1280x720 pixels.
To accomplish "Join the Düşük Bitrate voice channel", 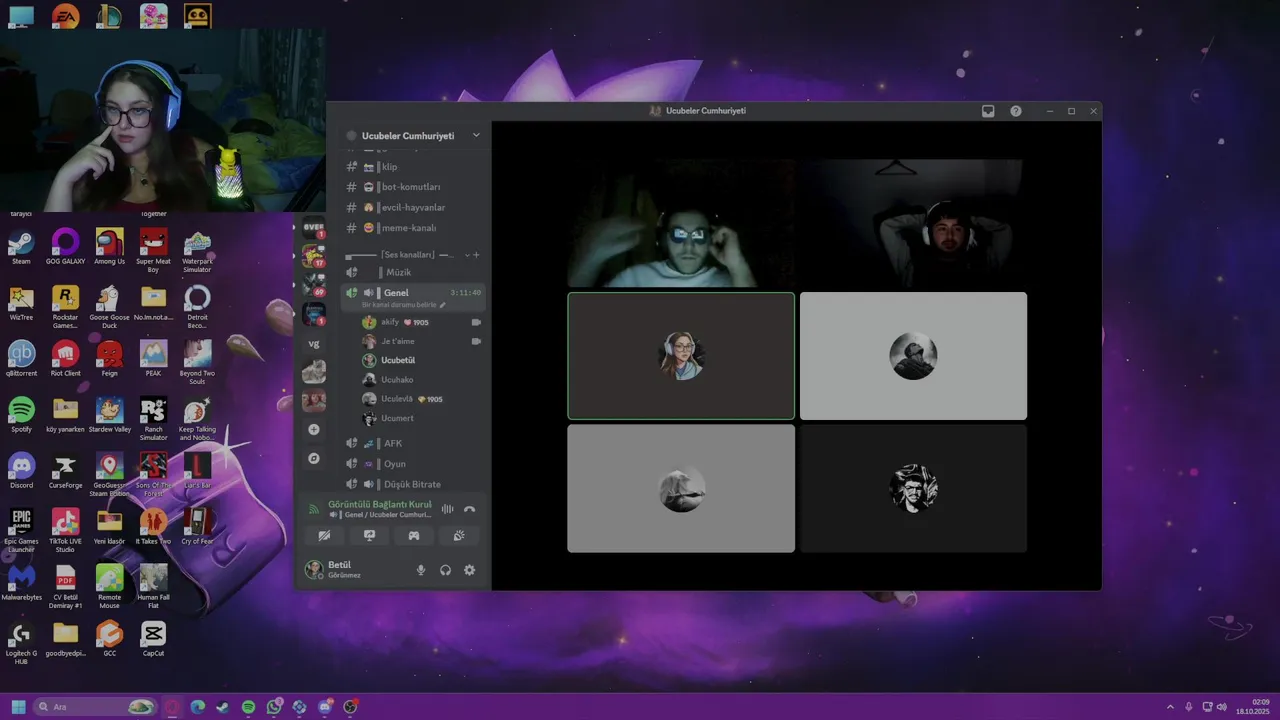I will coord(413,484).
